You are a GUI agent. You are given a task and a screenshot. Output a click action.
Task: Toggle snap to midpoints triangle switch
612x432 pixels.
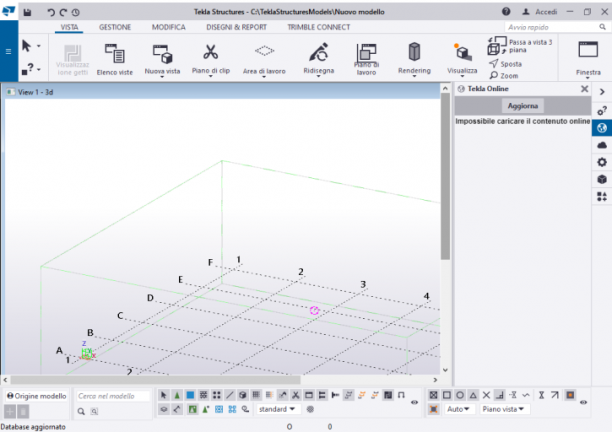[473, 395]
